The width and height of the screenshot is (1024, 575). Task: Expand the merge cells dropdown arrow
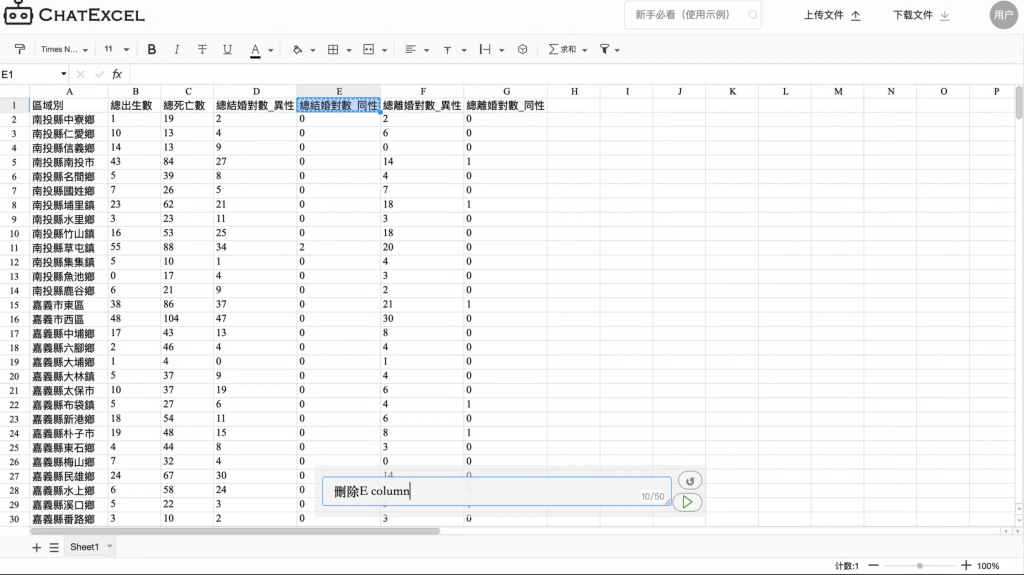click(x=384, y=50)
